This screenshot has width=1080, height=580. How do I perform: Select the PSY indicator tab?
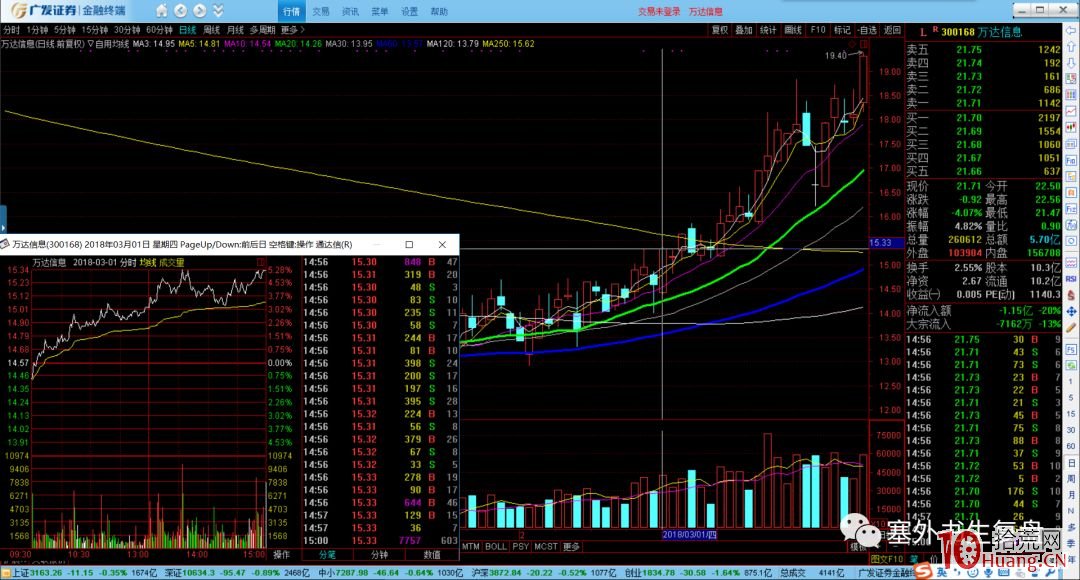521,546
